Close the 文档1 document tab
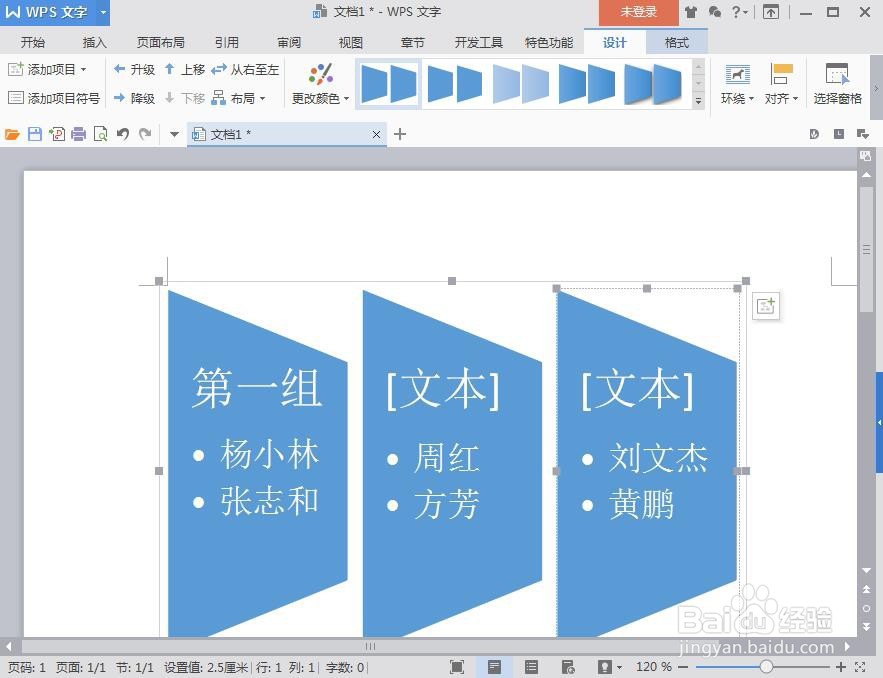The width and height of the screenshot is (883, 678). [x=376, y=135]
